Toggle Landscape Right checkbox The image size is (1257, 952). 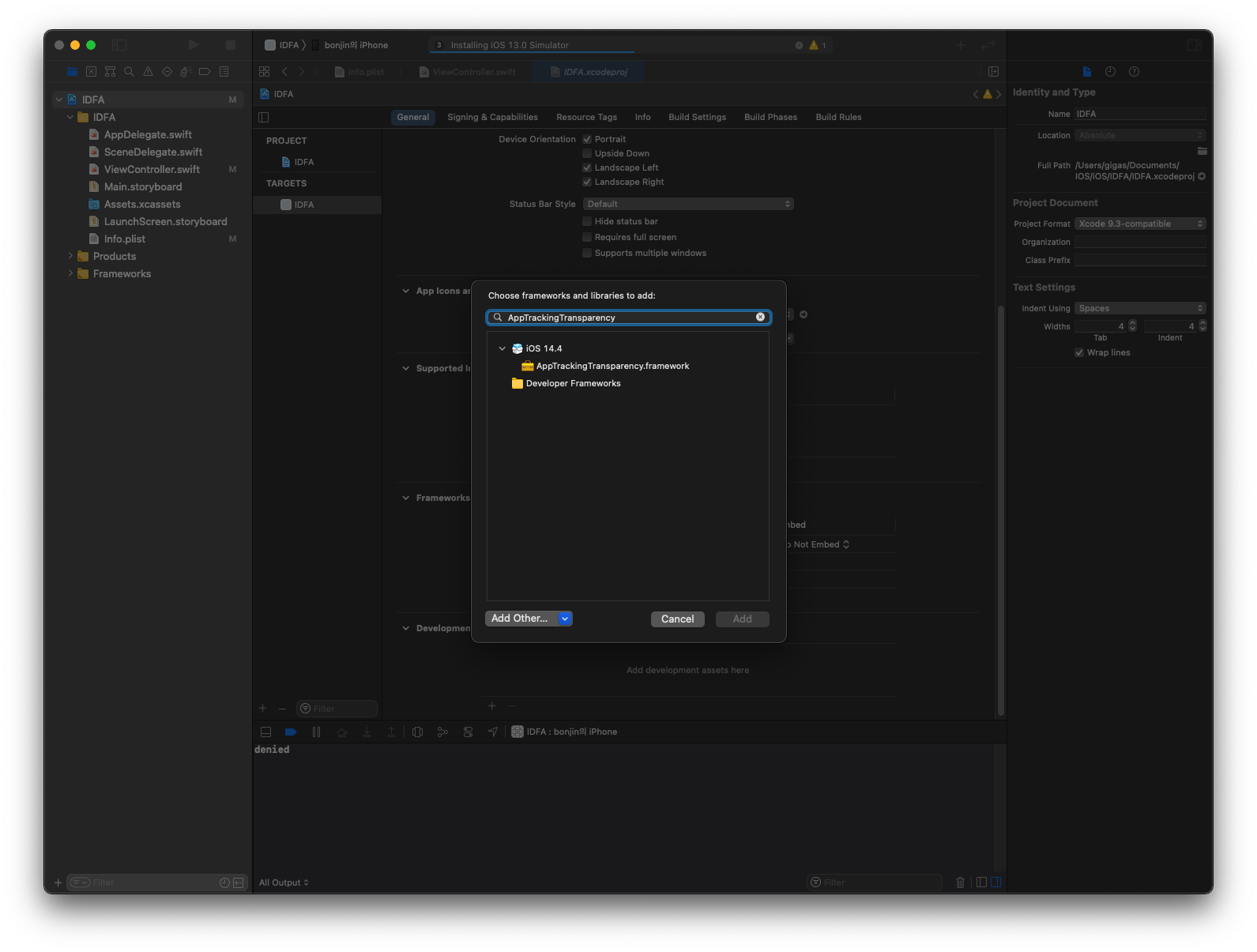click(x=587, y=182)
